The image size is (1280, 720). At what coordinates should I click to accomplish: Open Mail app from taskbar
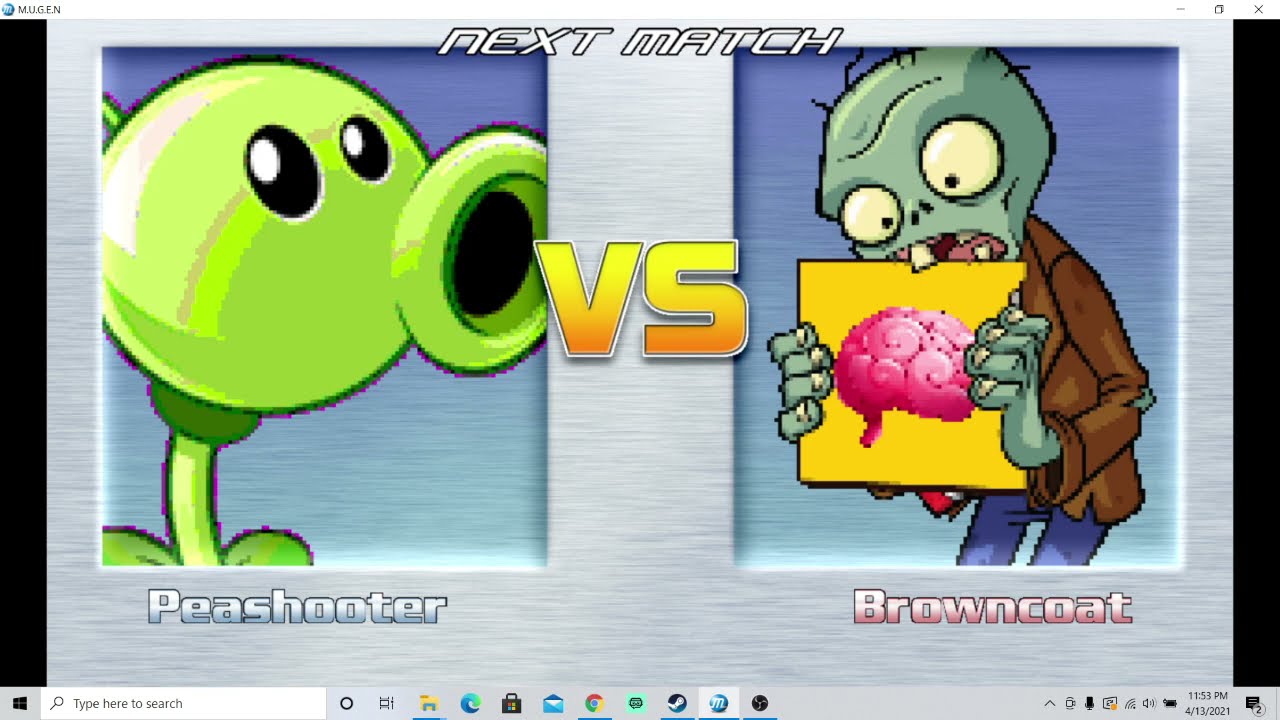click(553, 703)
